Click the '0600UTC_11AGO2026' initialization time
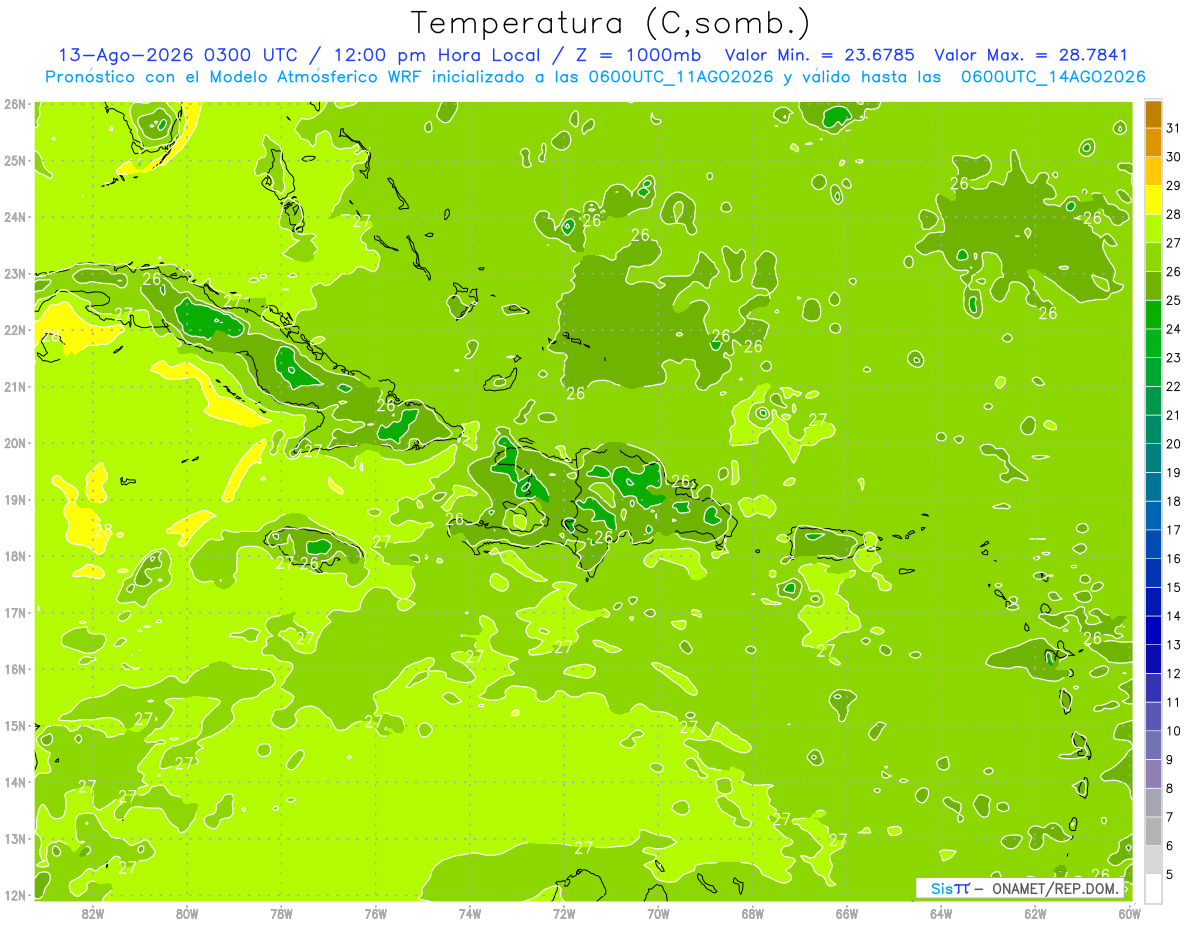 click(679, 77)
